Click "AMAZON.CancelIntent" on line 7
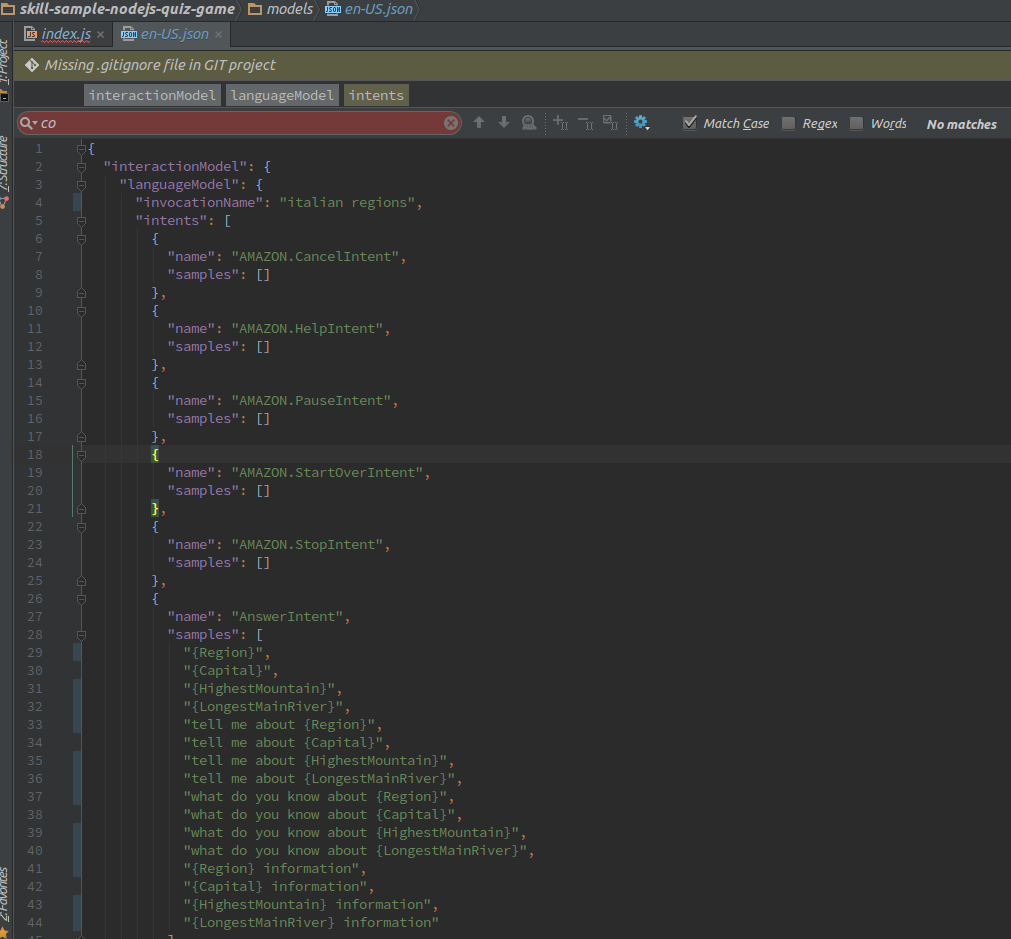This screenshot has width=1011, height=939. pyautogui.click(x=315, y=257)
